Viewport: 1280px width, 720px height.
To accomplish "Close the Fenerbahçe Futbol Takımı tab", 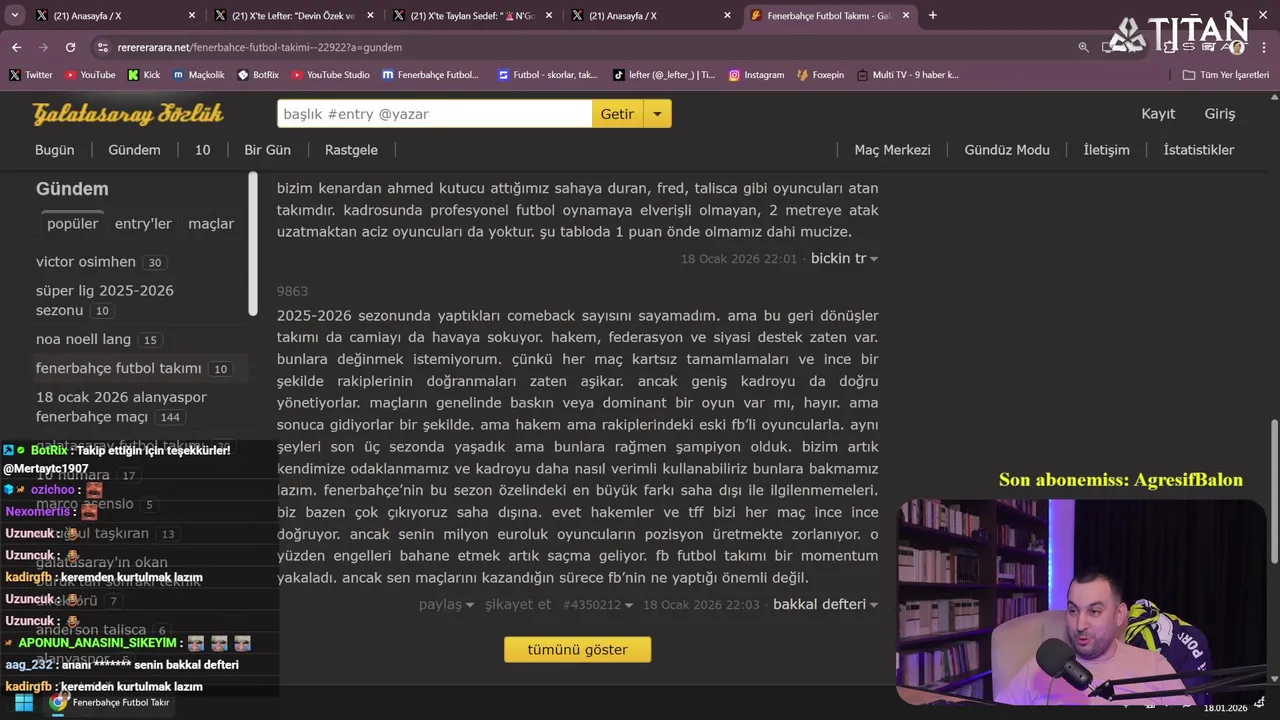I will [x=906, y=15].
